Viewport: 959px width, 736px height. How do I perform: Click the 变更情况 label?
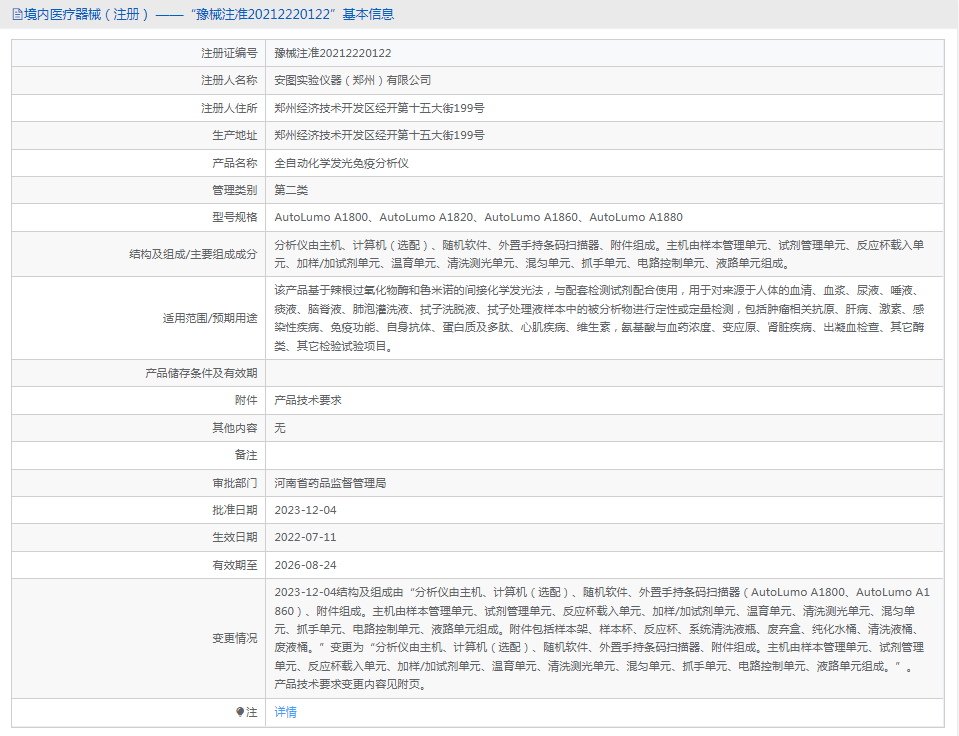click(235, 639)
